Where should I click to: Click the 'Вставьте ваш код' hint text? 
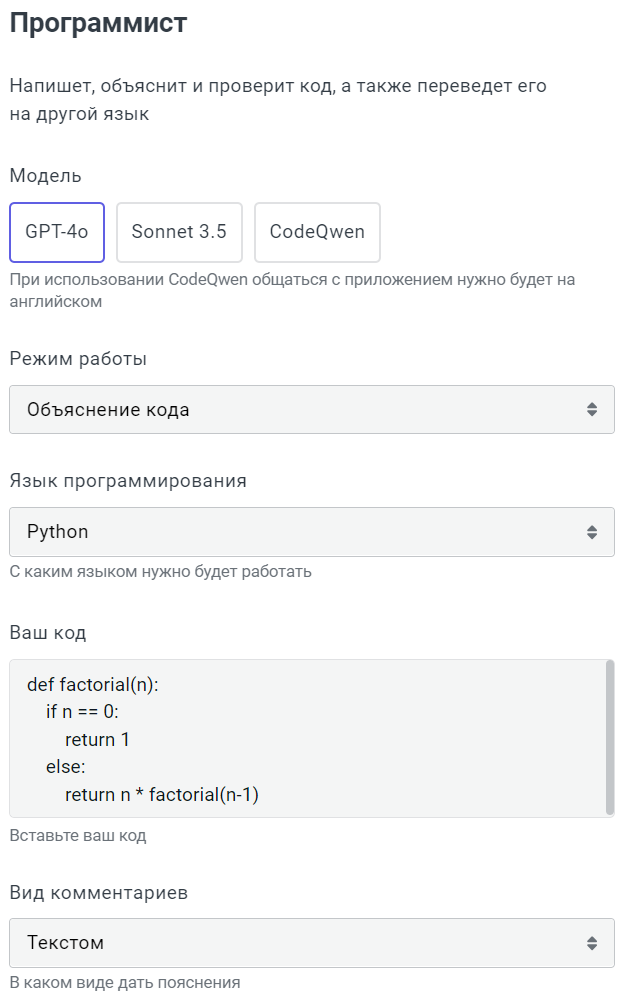(x=78, y=835)
